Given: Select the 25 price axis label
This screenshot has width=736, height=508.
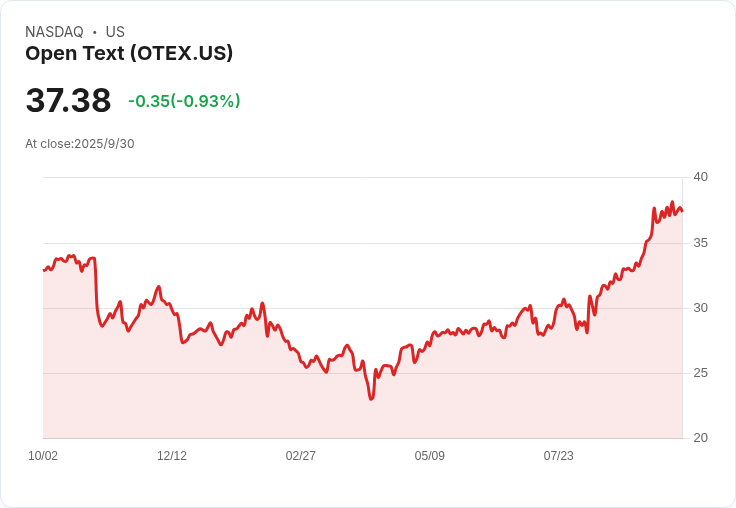Looking at the screenshot, I should (700, 373).
